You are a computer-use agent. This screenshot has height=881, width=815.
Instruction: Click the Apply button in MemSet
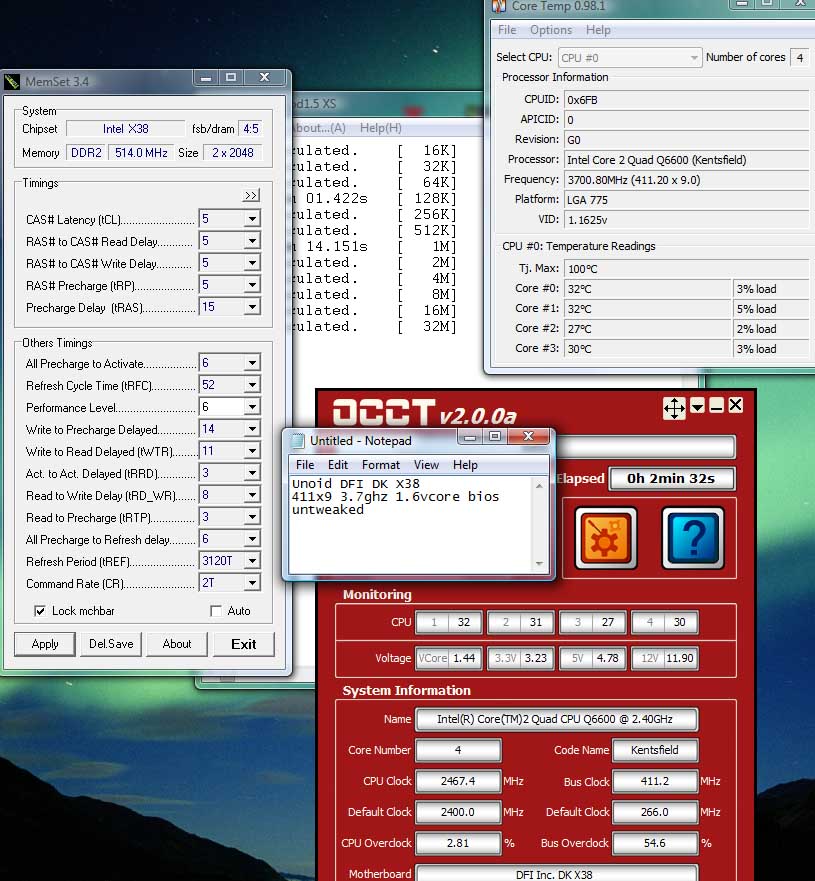[45, 644]
